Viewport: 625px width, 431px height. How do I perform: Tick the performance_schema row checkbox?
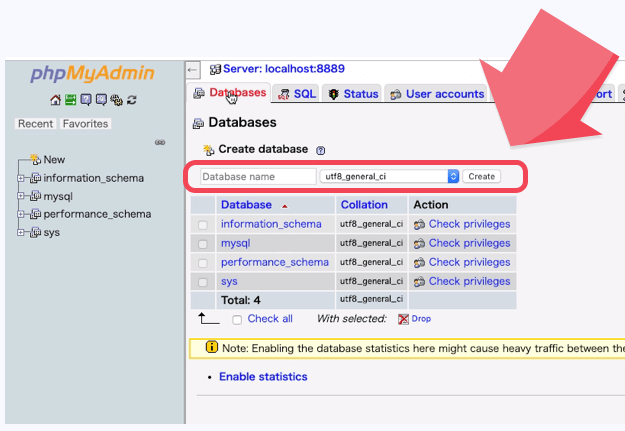(202, 263)
